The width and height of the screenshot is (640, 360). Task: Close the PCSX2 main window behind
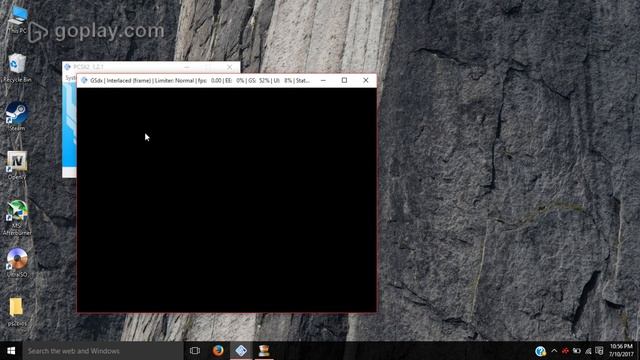pos(229,67)
